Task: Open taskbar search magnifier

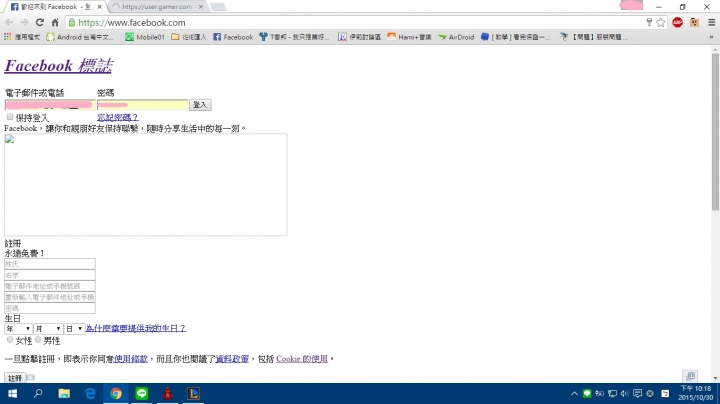Action: [x=38, y=393]
